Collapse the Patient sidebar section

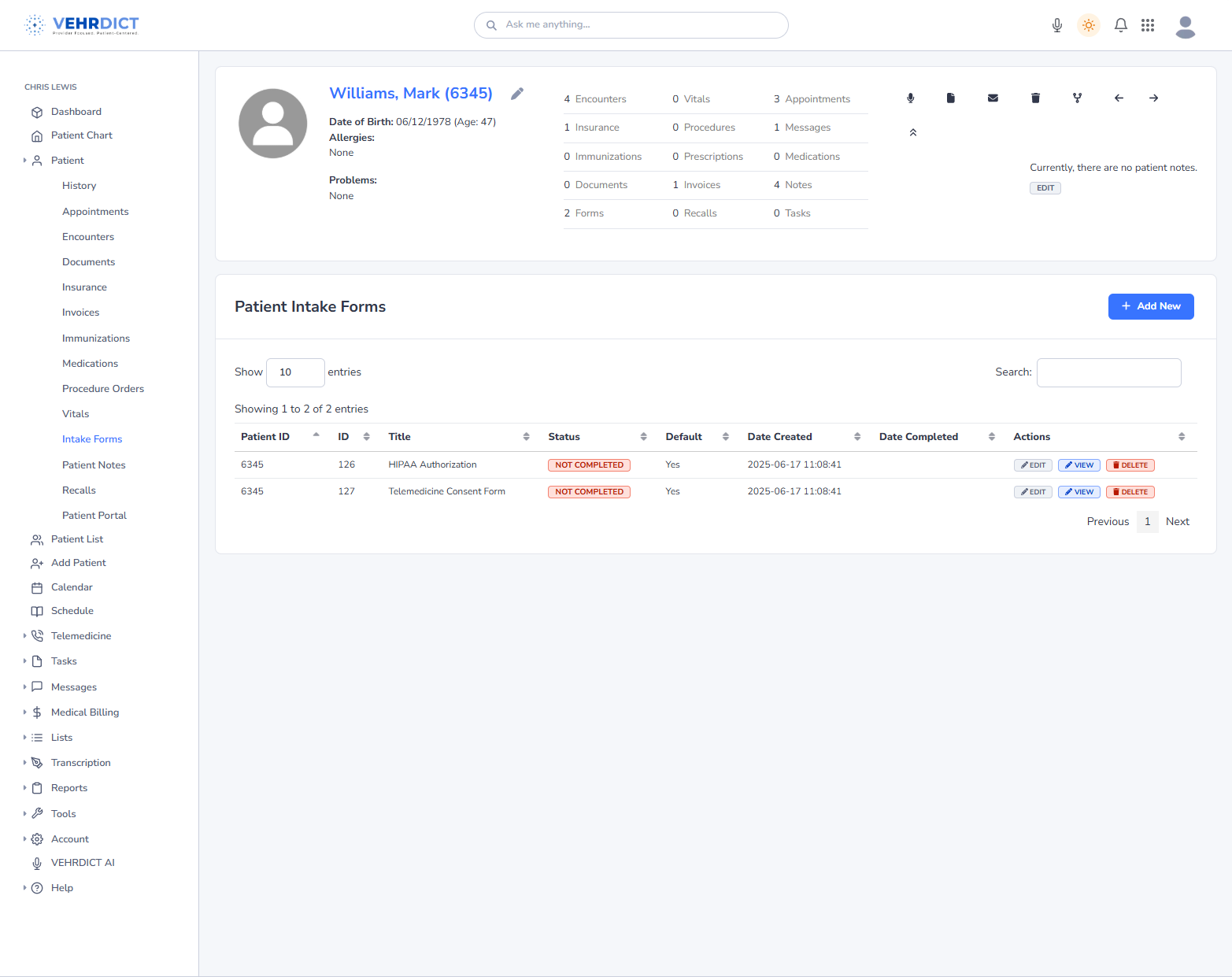68,161
